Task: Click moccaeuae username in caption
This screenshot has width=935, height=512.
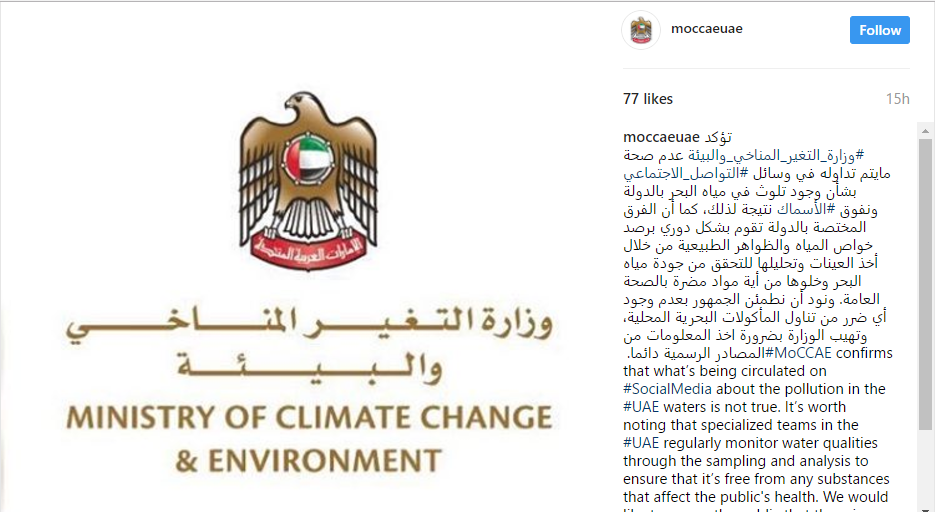Action: 653,138
